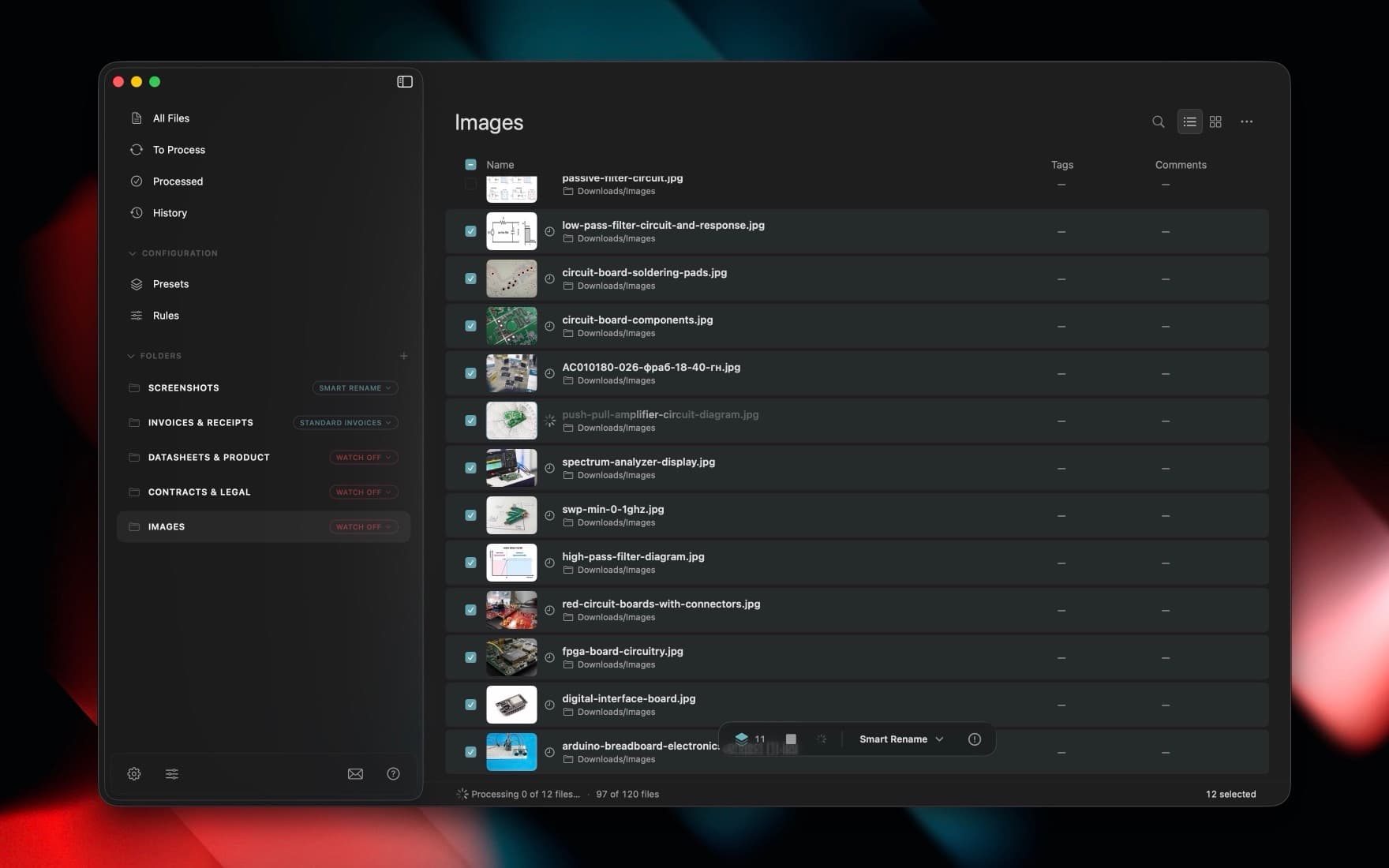Click clock icon for circuit-board-soldering-pads.jpg

pyautogui.click(x=550, y=279)
